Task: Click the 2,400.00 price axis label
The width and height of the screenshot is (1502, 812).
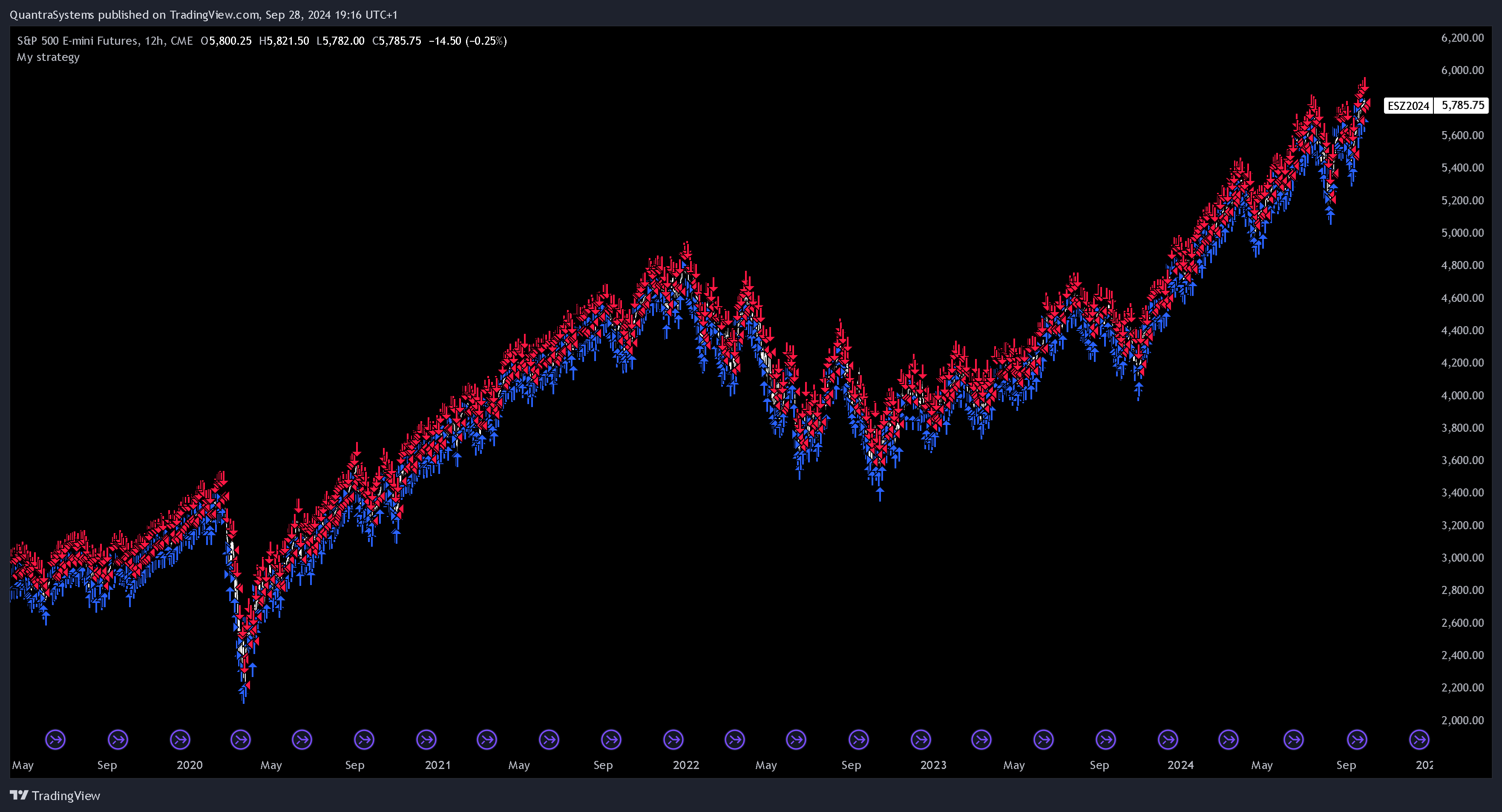Action: (1462, 654)
